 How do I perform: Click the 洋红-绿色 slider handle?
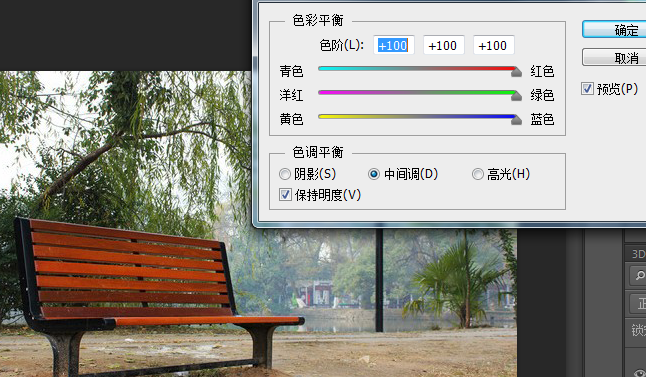pos(516,97)
